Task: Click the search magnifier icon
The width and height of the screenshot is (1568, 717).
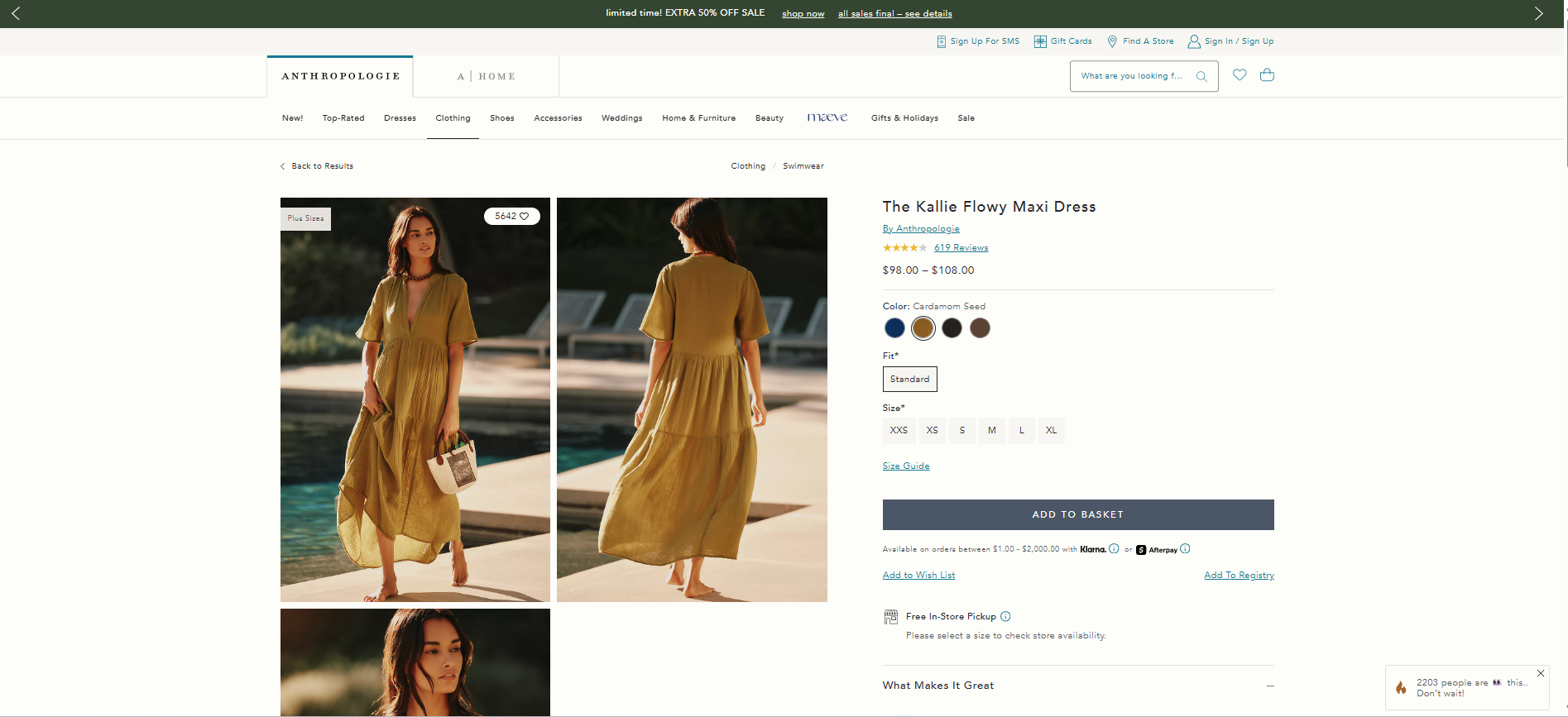Action: (1201, 76)
